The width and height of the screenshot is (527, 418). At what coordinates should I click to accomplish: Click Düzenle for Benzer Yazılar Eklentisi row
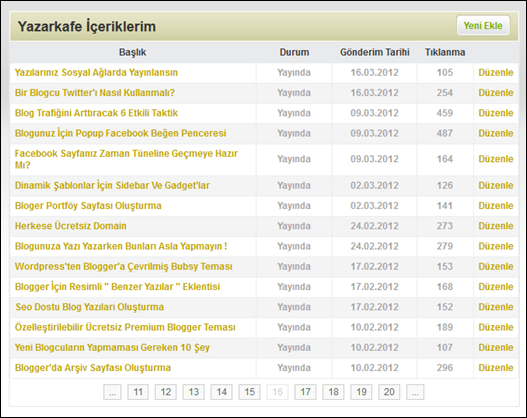496,287
